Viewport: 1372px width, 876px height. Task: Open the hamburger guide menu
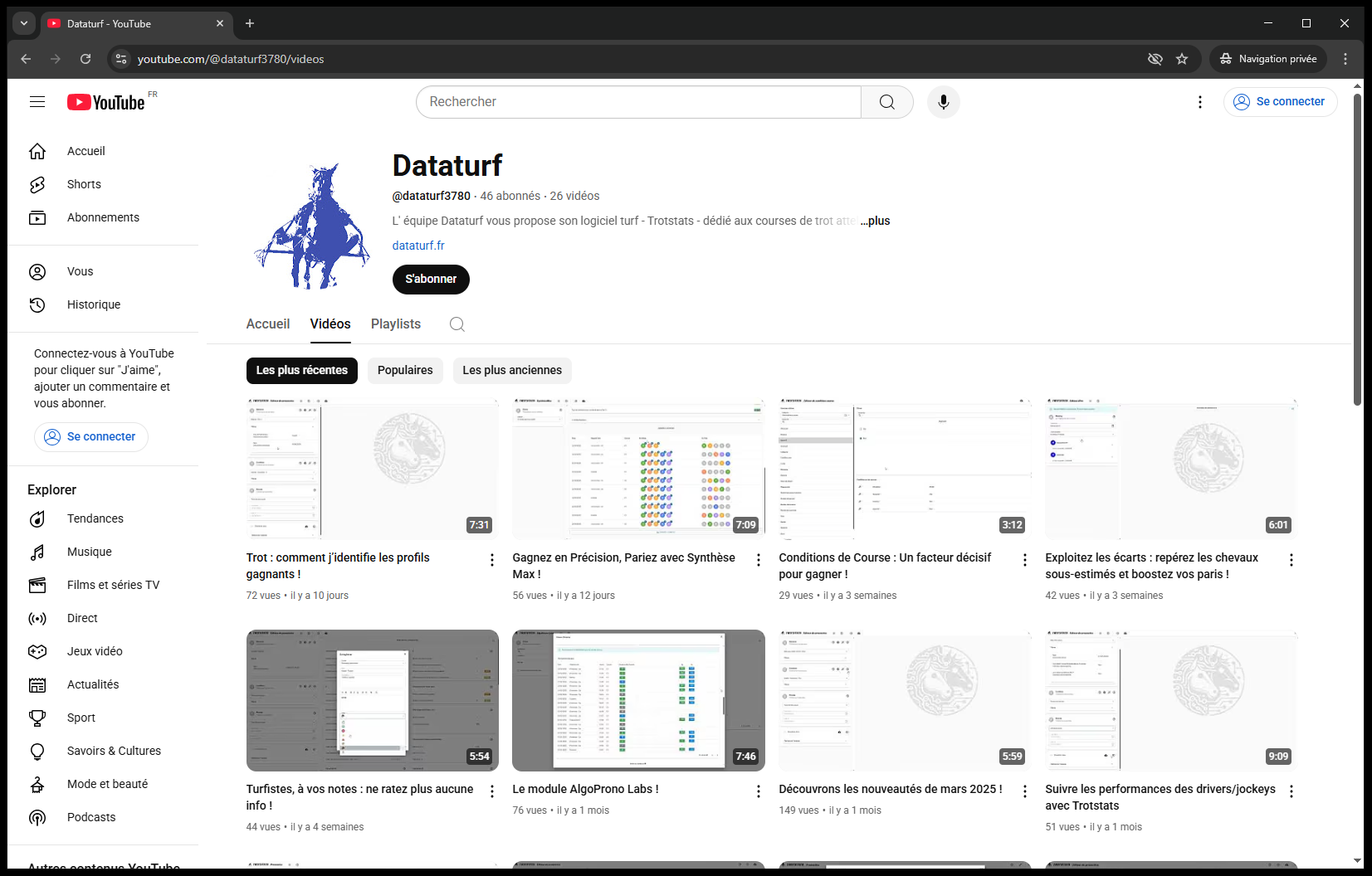(x=37, y=102)
